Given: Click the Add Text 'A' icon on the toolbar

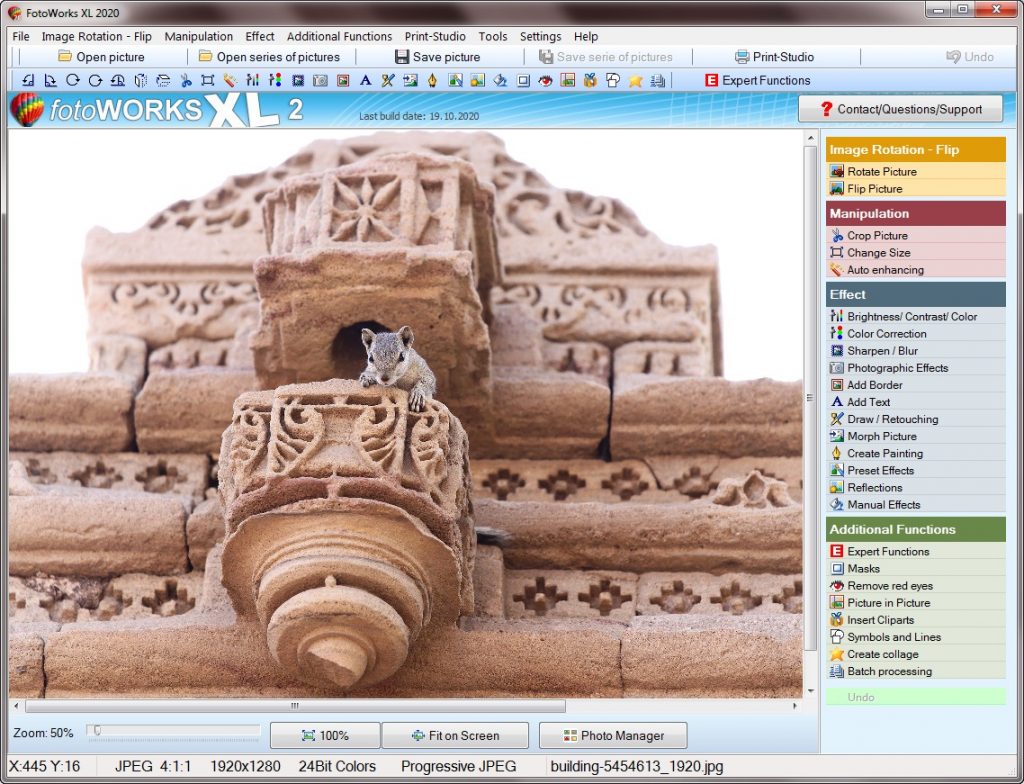Looking at the screenshot, I should pos(366,80).
